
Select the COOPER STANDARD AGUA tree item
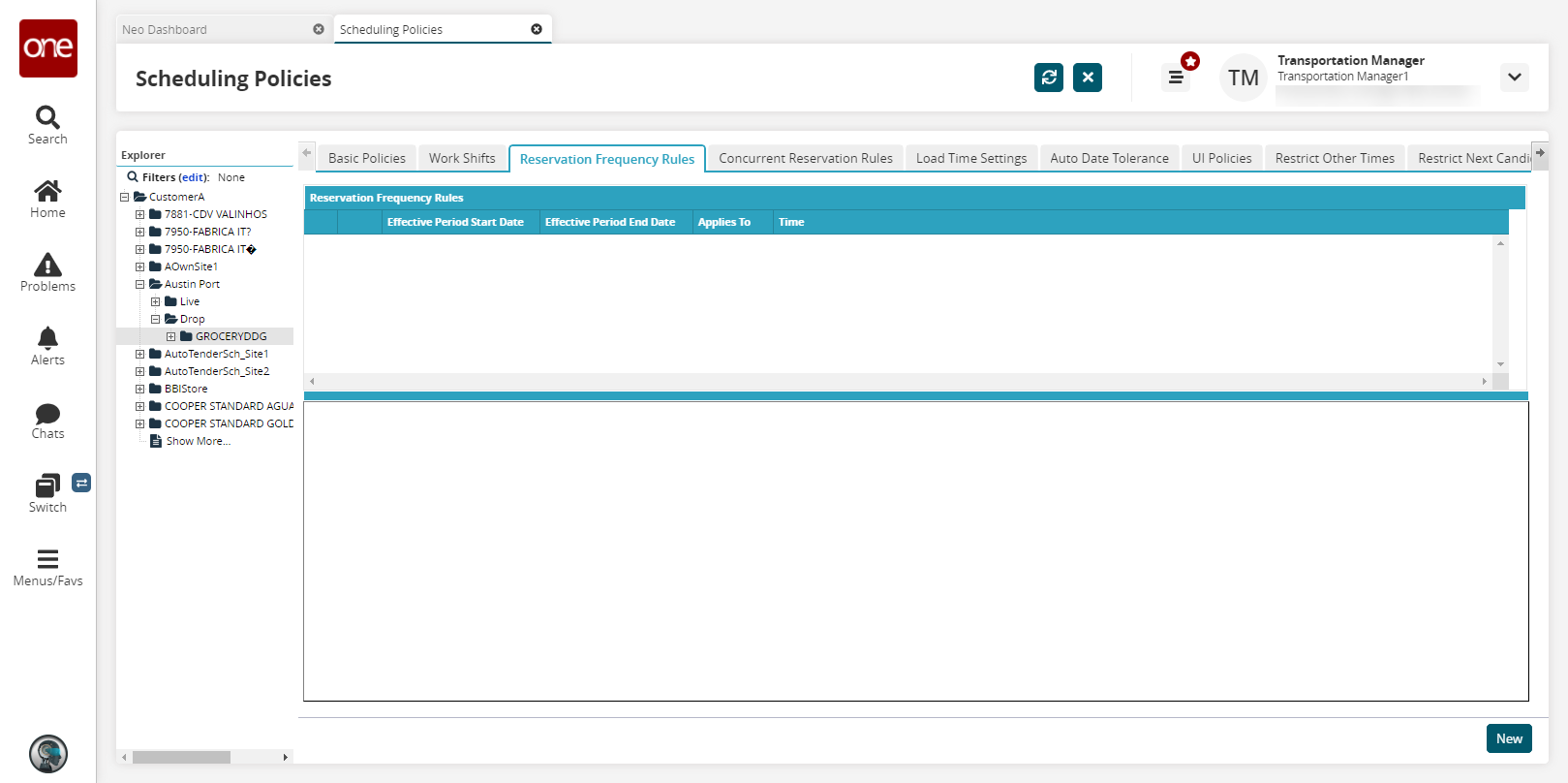pos(229,406)
